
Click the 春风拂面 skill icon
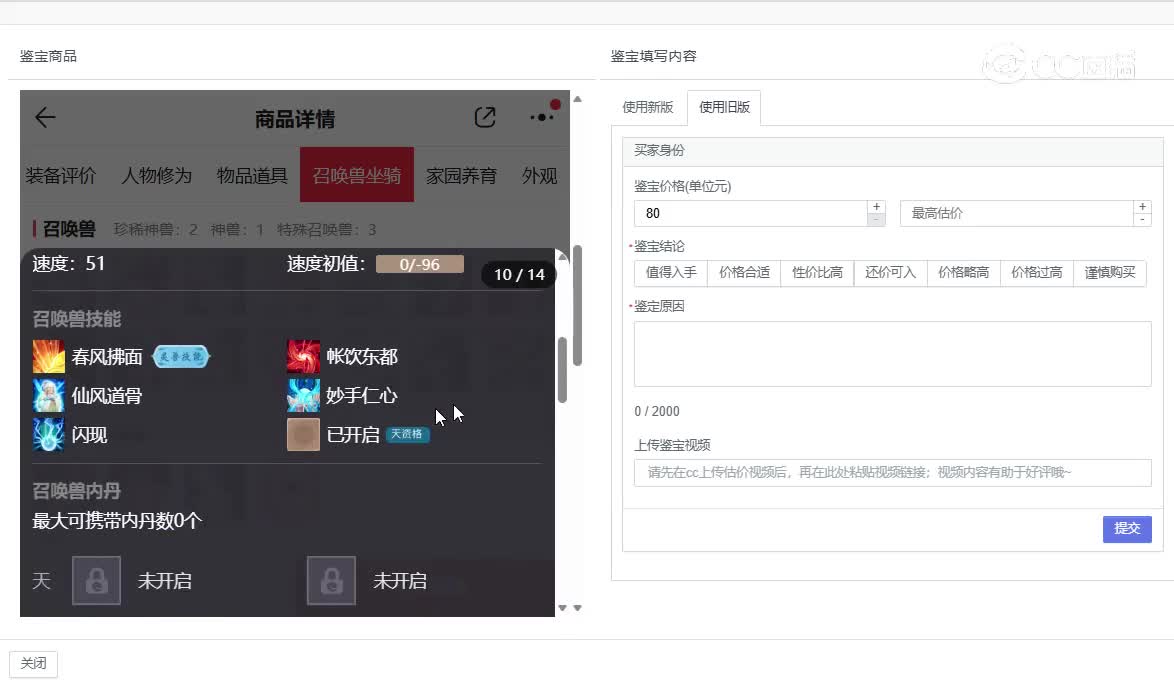click(49, 356)
